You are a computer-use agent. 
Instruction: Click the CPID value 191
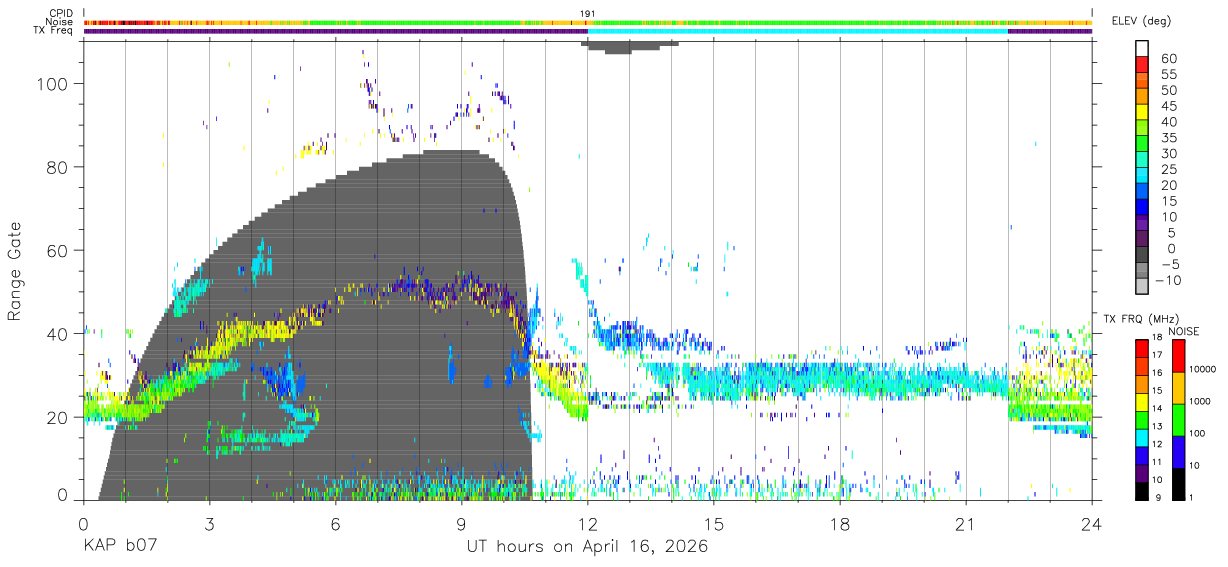tap(588, 14)
